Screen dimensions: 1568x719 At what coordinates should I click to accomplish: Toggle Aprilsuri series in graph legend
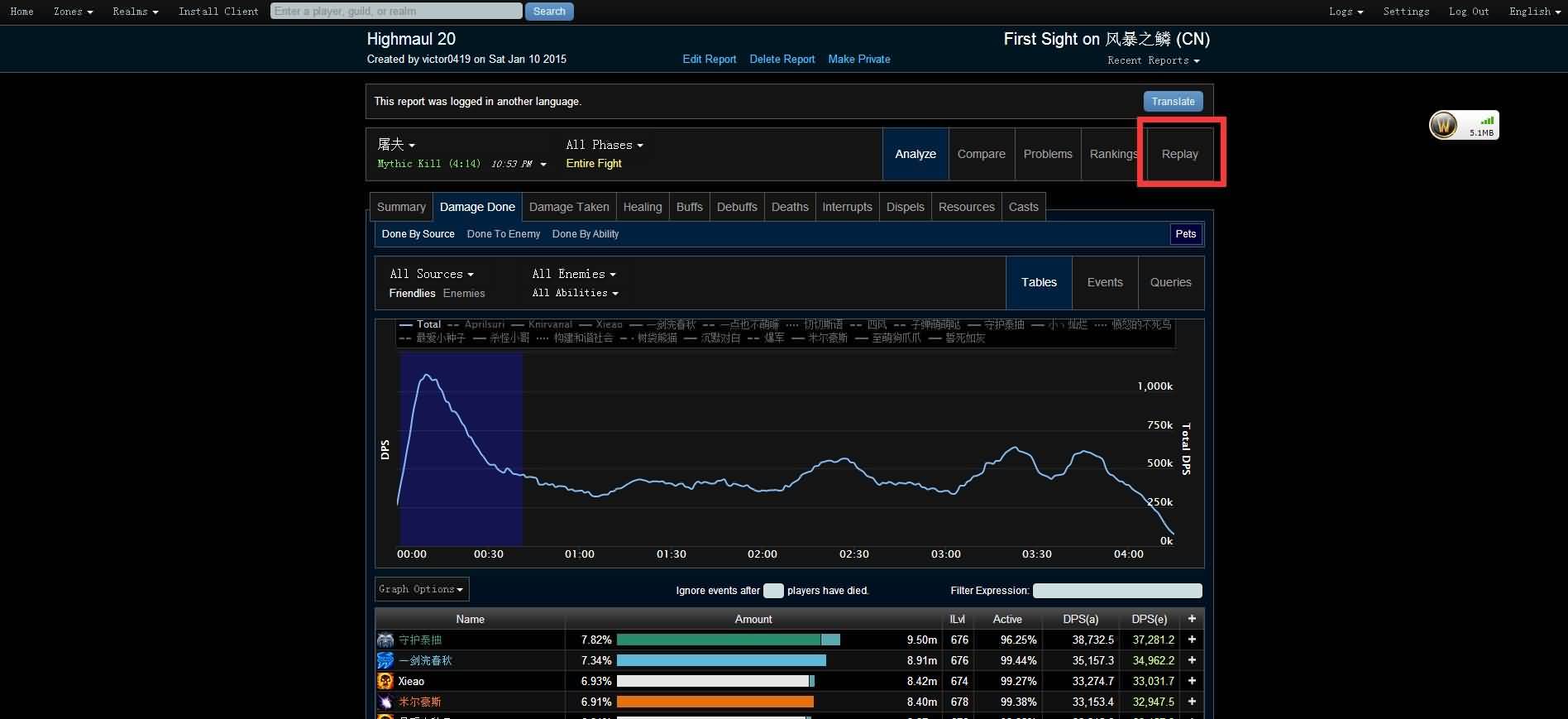coord(476,324)
